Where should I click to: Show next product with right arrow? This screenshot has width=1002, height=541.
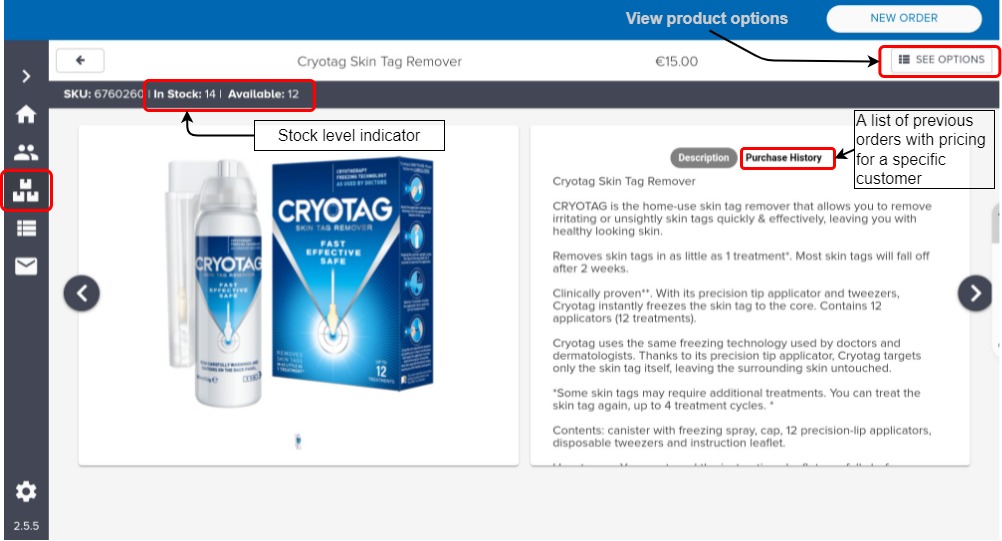(x=975, y=293)
